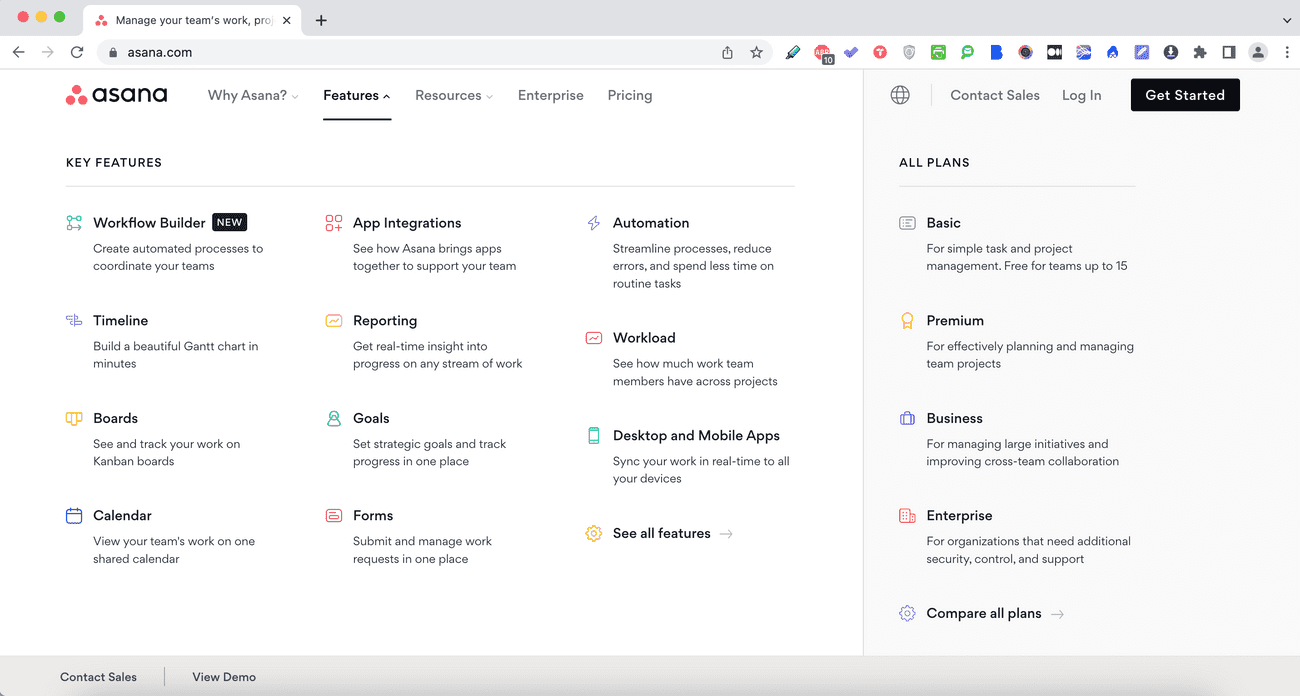Open the Chrome extensions puzzle icon

(1200, 52)
